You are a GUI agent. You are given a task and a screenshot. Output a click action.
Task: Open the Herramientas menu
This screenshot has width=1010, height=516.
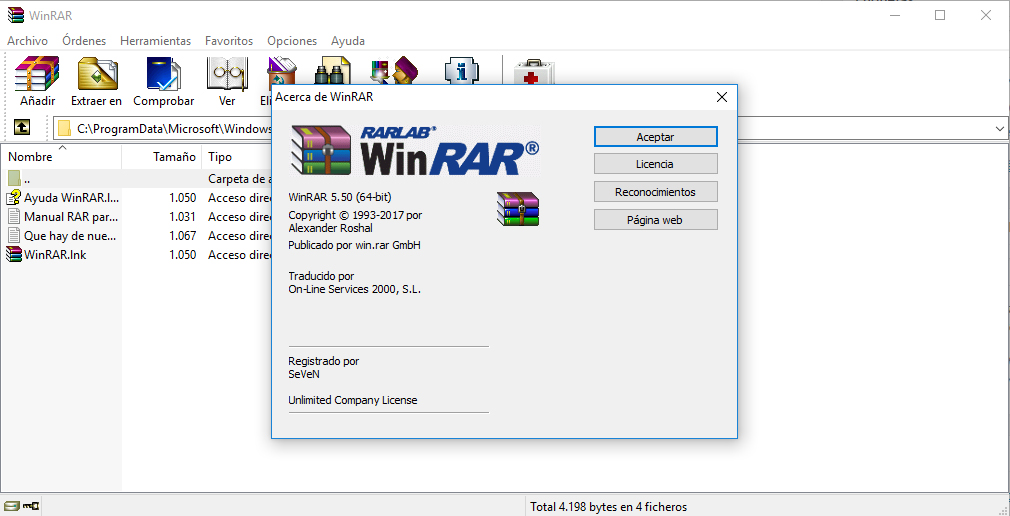tap(156, 41)
